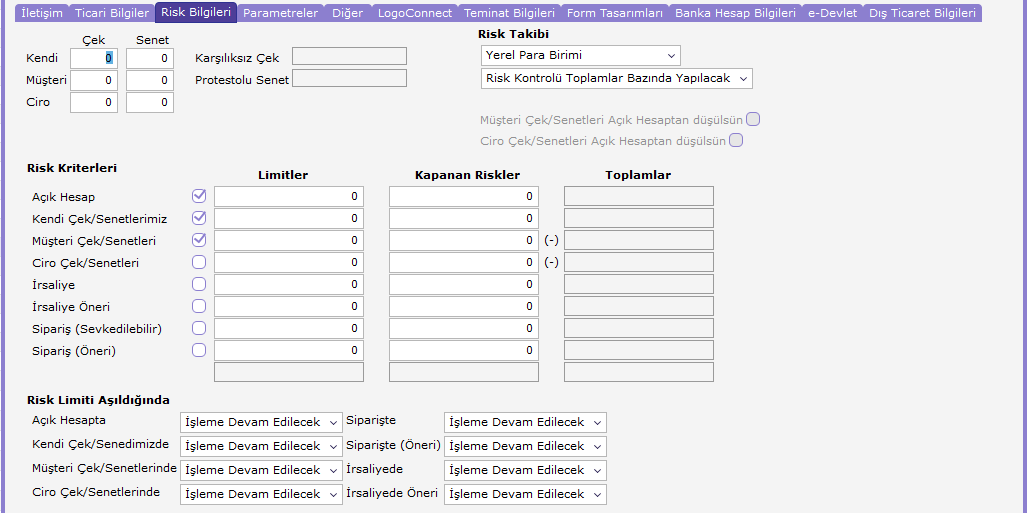Open the Siparişte dropdown list
1028x513 pixels.
click(x=525, y=422)
